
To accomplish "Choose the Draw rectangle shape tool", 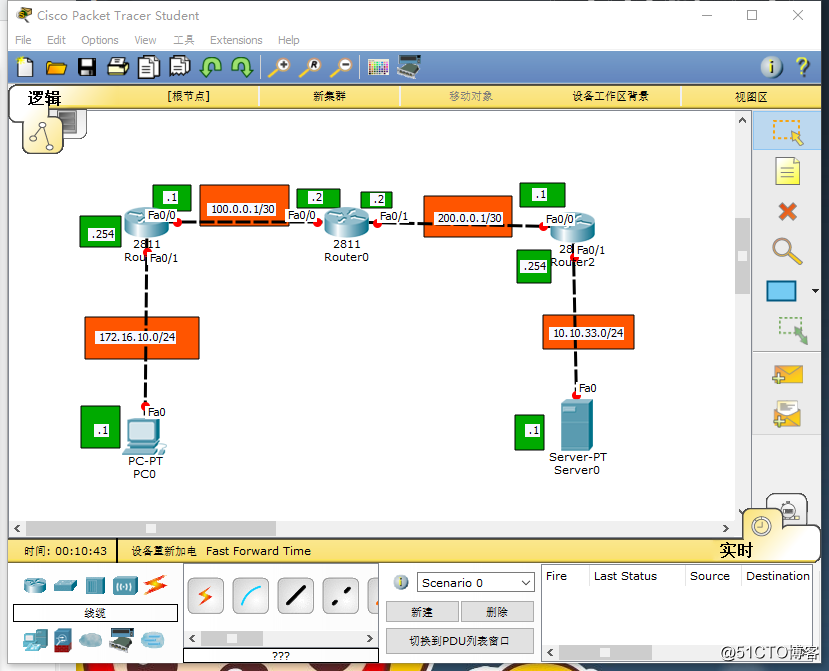I will [x=781, y=291].
